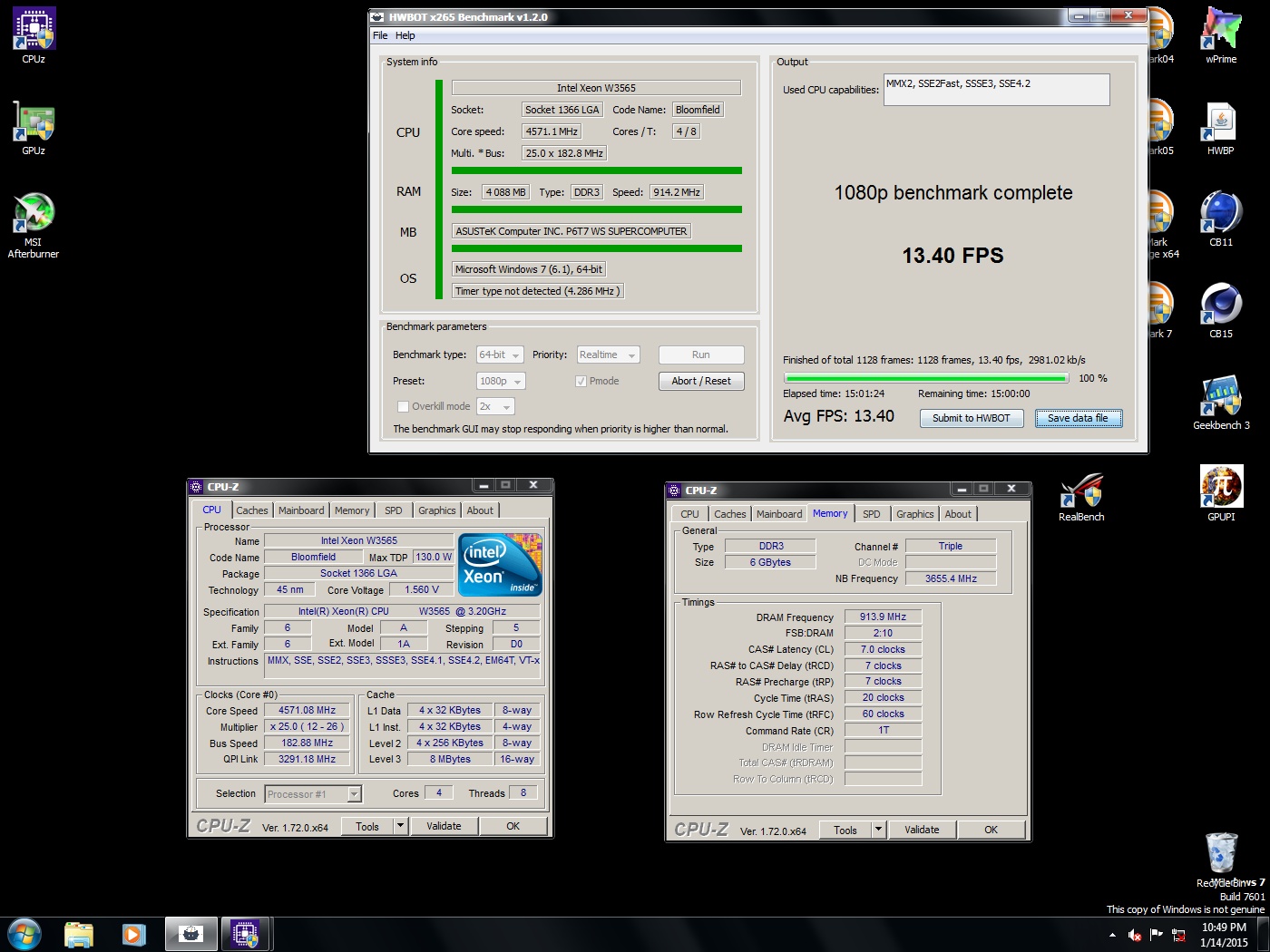
Task: Open the HWBP desktop shortcut
Action: point(1221,128)
